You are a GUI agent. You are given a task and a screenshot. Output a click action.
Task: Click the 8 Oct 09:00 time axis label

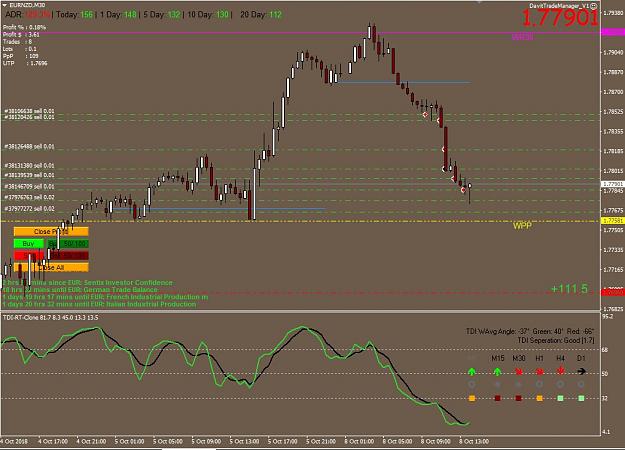click(x=435, y=442)
